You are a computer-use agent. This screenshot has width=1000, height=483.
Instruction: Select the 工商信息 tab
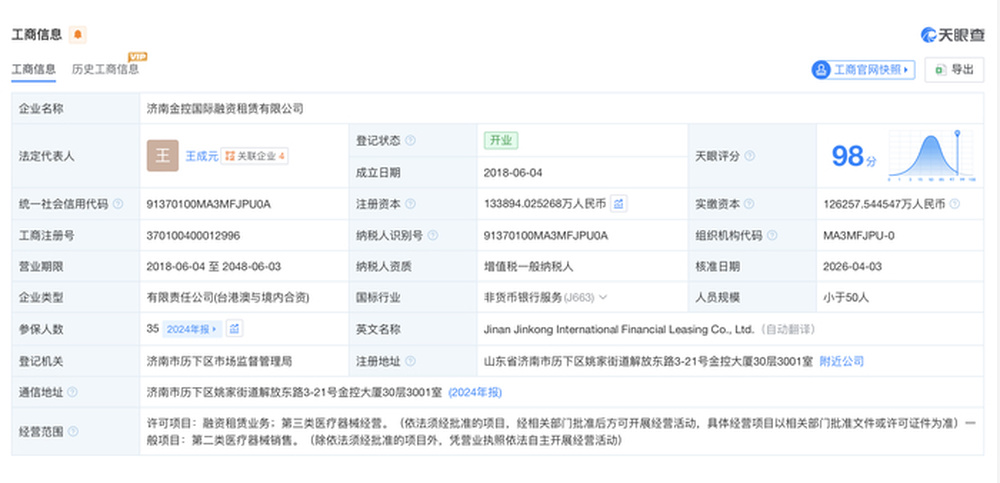(33, 70)
